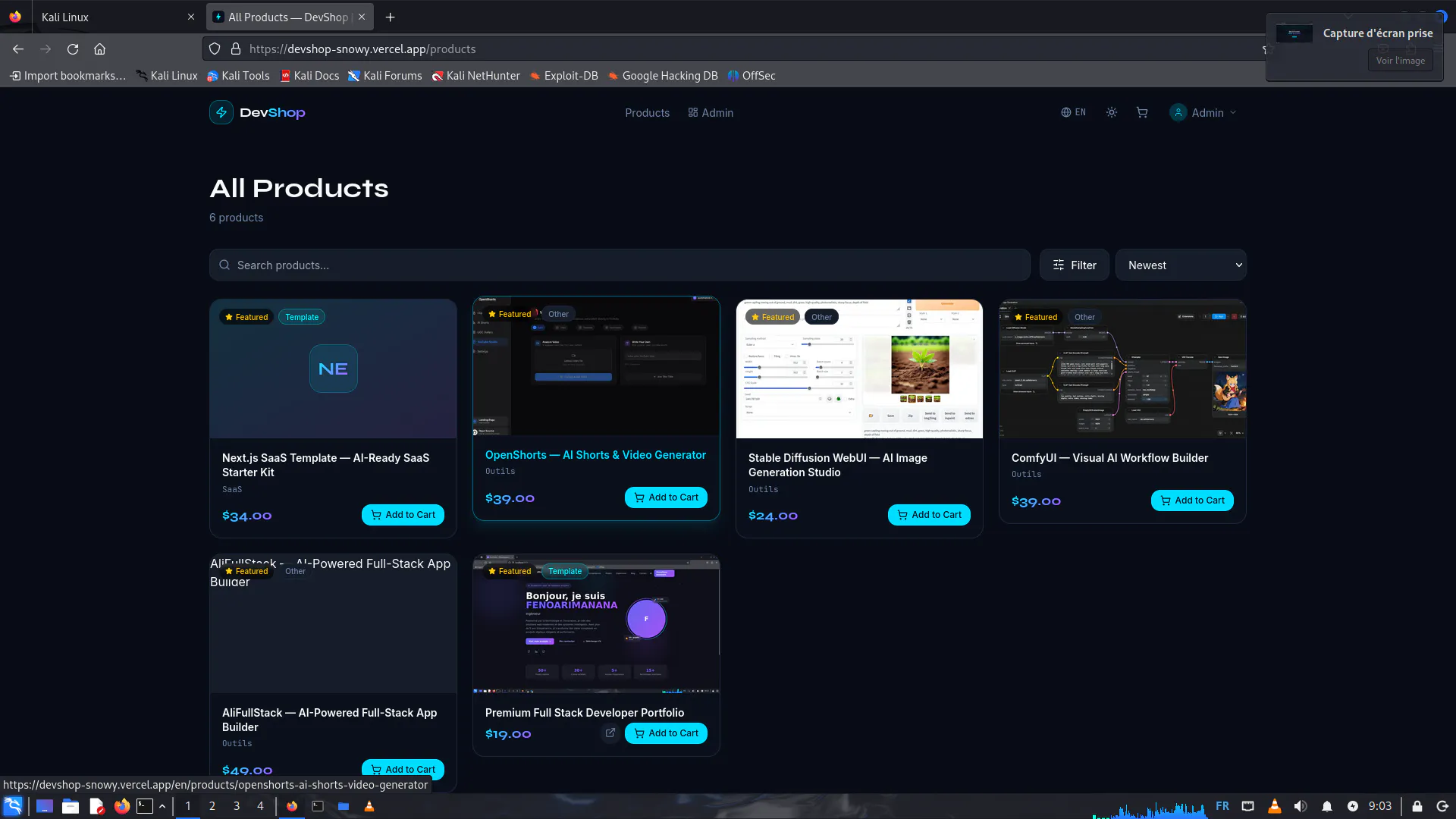Add Premium Full Stack Developer Portfolio to cart

click(666, 733)
